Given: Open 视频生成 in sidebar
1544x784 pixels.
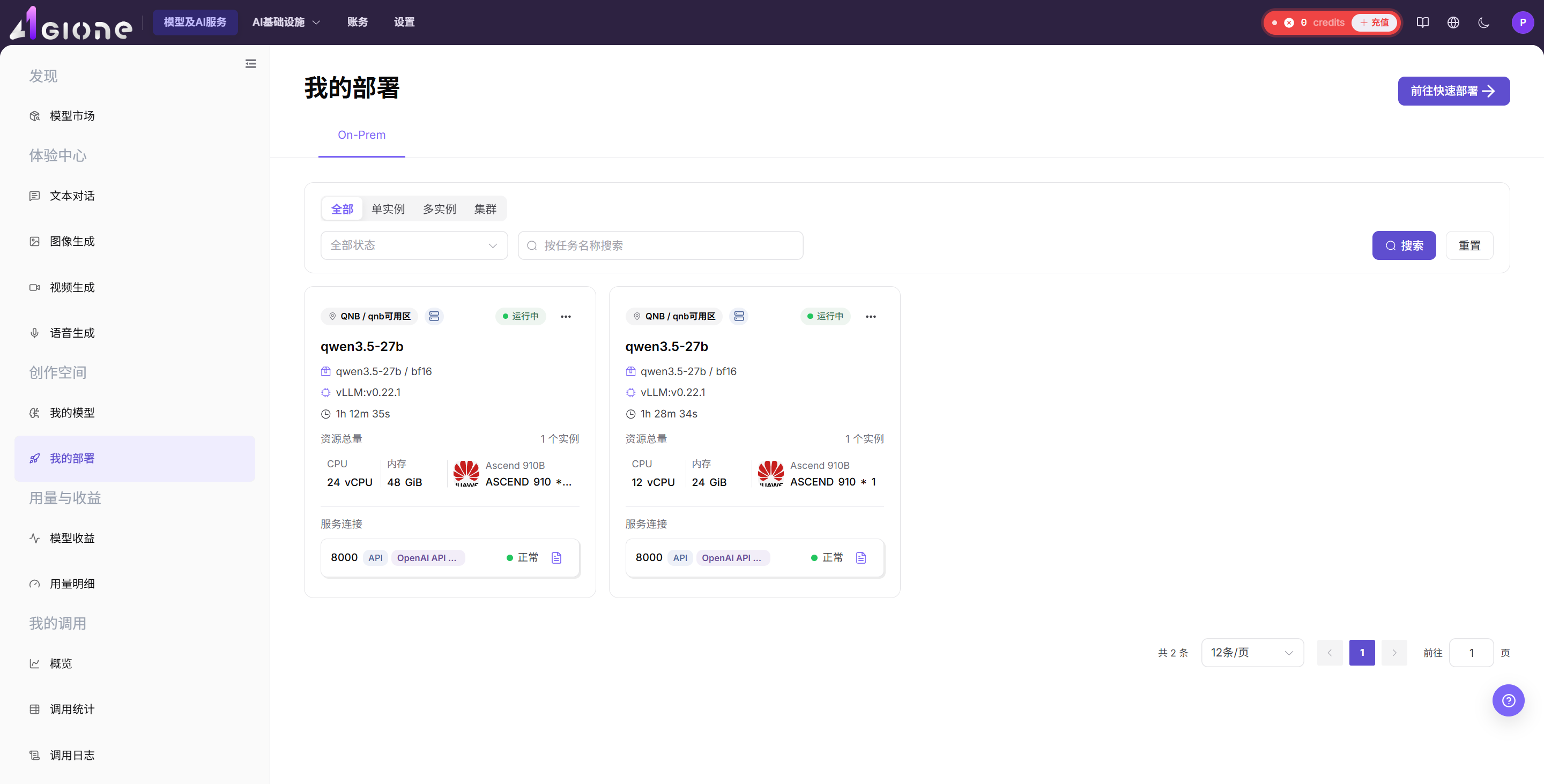Looking at the screenshot, I should coord(135,287).
